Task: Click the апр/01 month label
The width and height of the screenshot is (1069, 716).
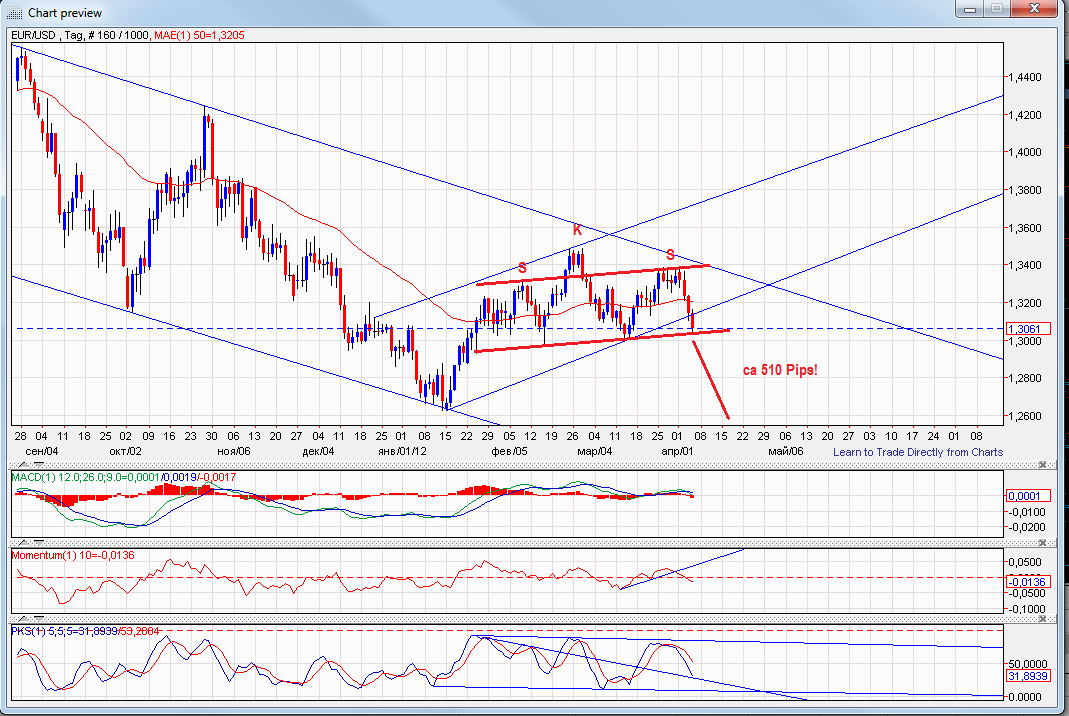Action: [x=677, y=451]
